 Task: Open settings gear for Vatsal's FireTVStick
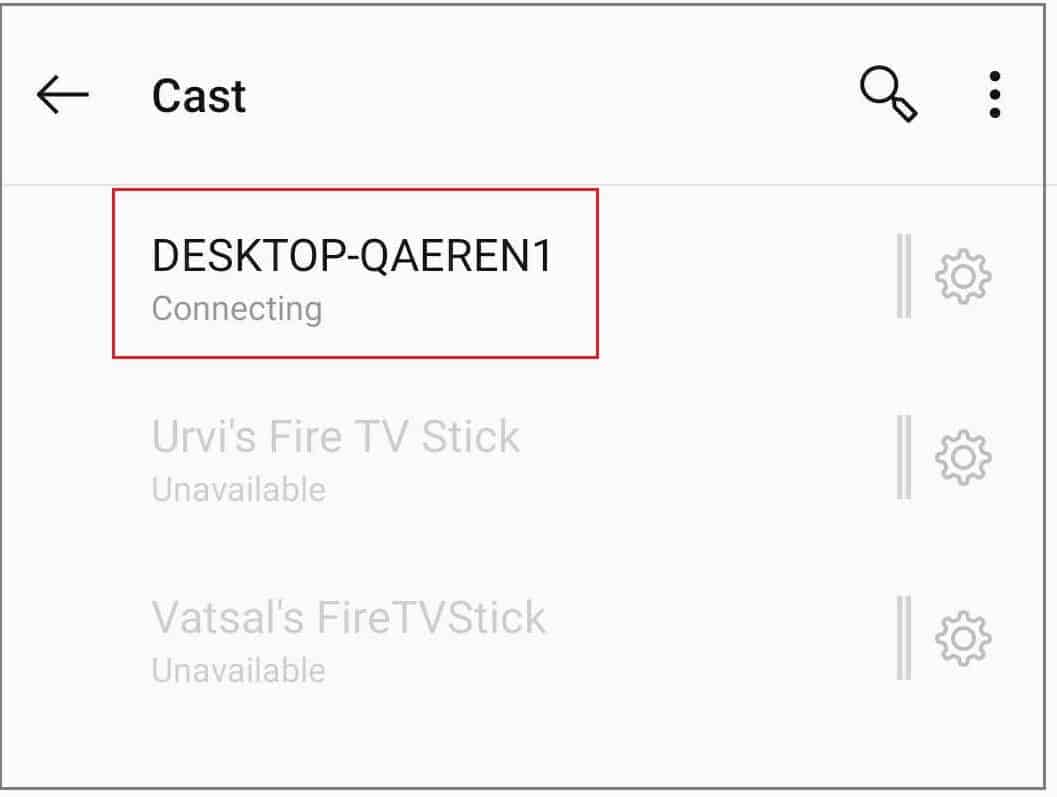[x=963, y=639]
